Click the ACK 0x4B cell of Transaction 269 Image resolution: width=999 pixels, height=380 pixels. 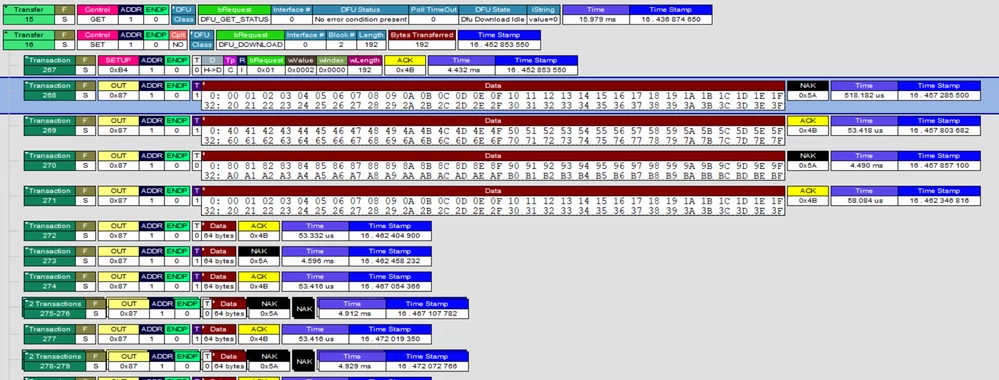tap(807, 126)
